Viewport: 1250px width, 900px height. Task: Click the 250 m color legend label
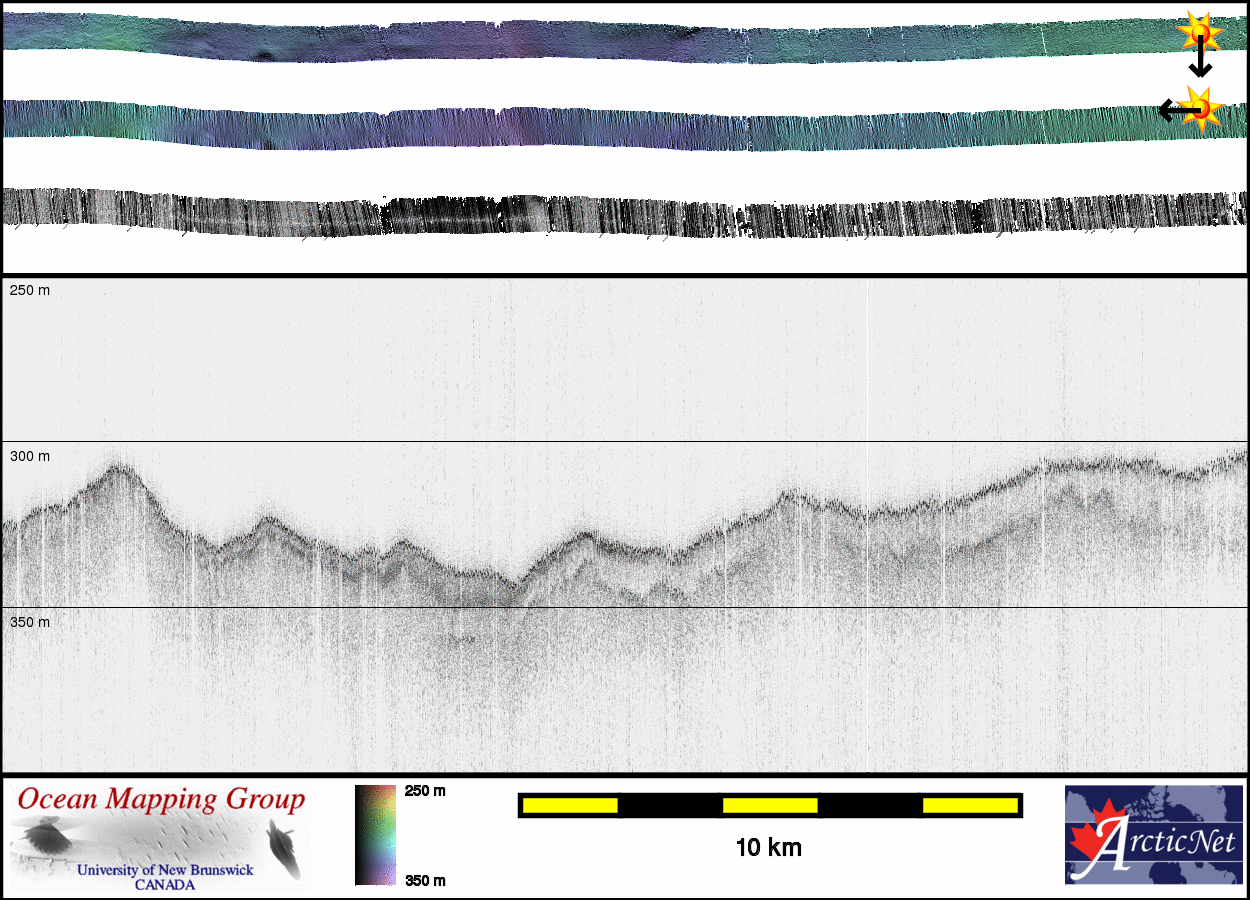[425, 791]
